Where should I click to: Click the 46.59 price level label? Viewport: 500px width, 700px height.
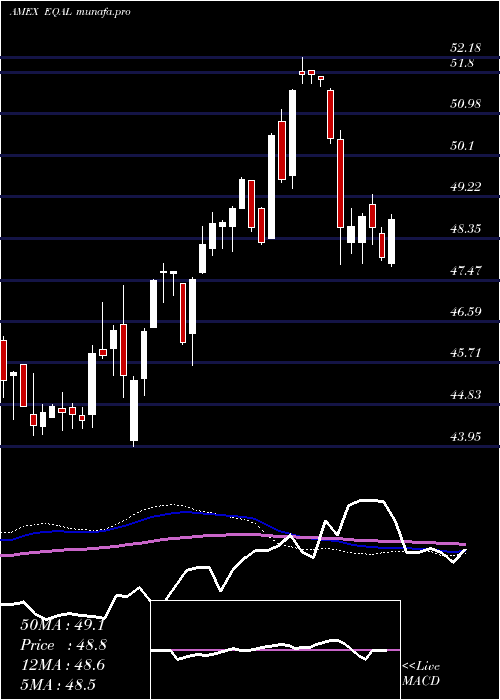pyautogui.click(x=466, y=312)
